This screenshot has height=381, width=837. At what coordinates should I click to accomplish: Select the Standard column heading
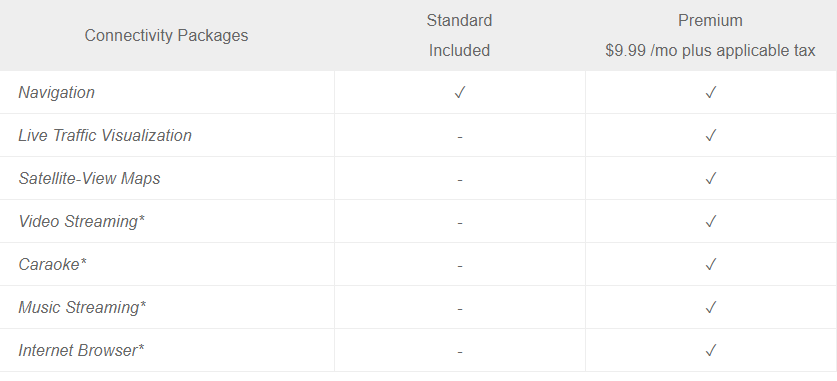click(459, 21)
